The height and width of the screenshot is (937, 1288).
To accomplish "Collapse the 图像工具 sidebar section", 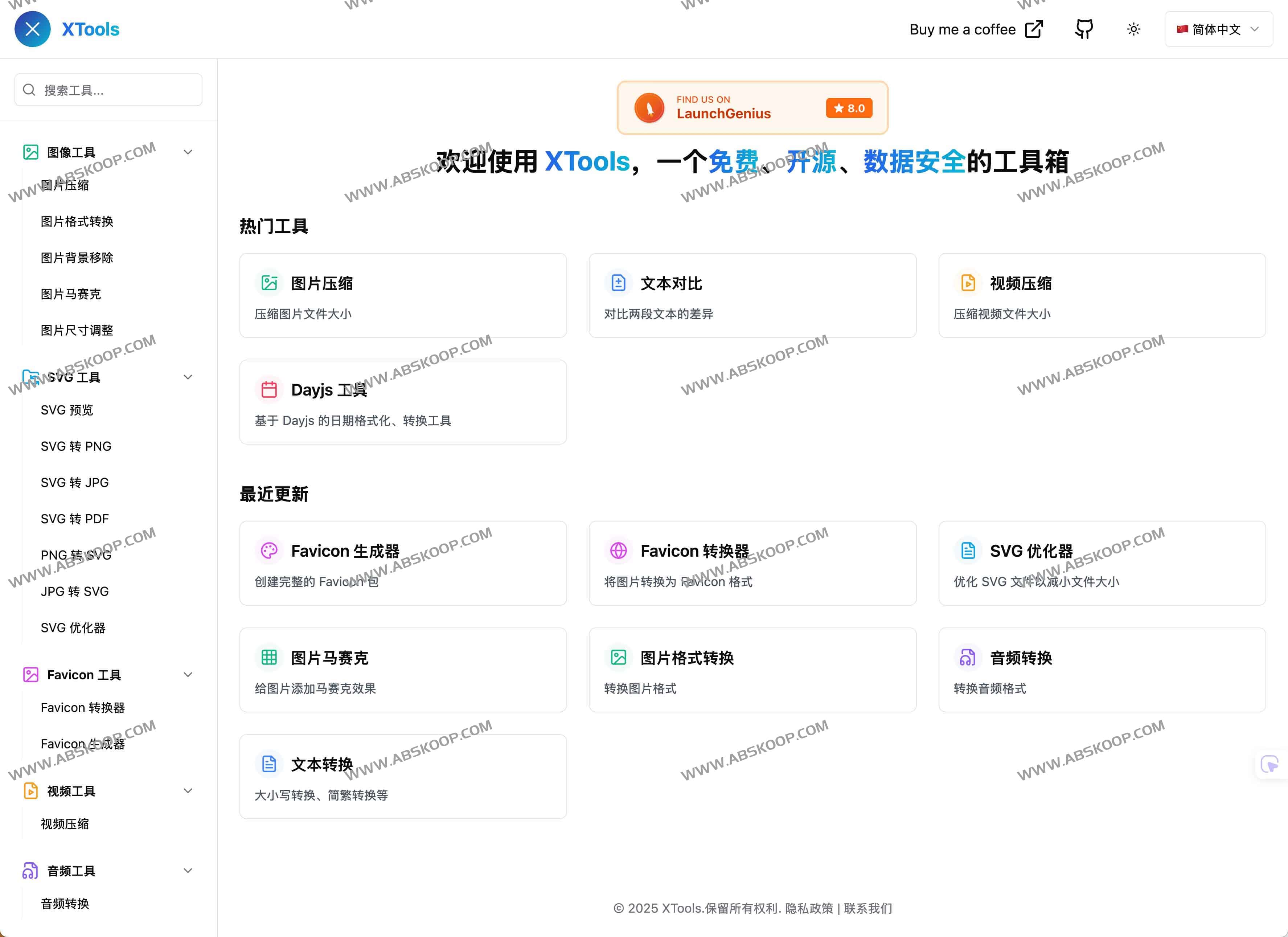I will (x=188, y=152).
